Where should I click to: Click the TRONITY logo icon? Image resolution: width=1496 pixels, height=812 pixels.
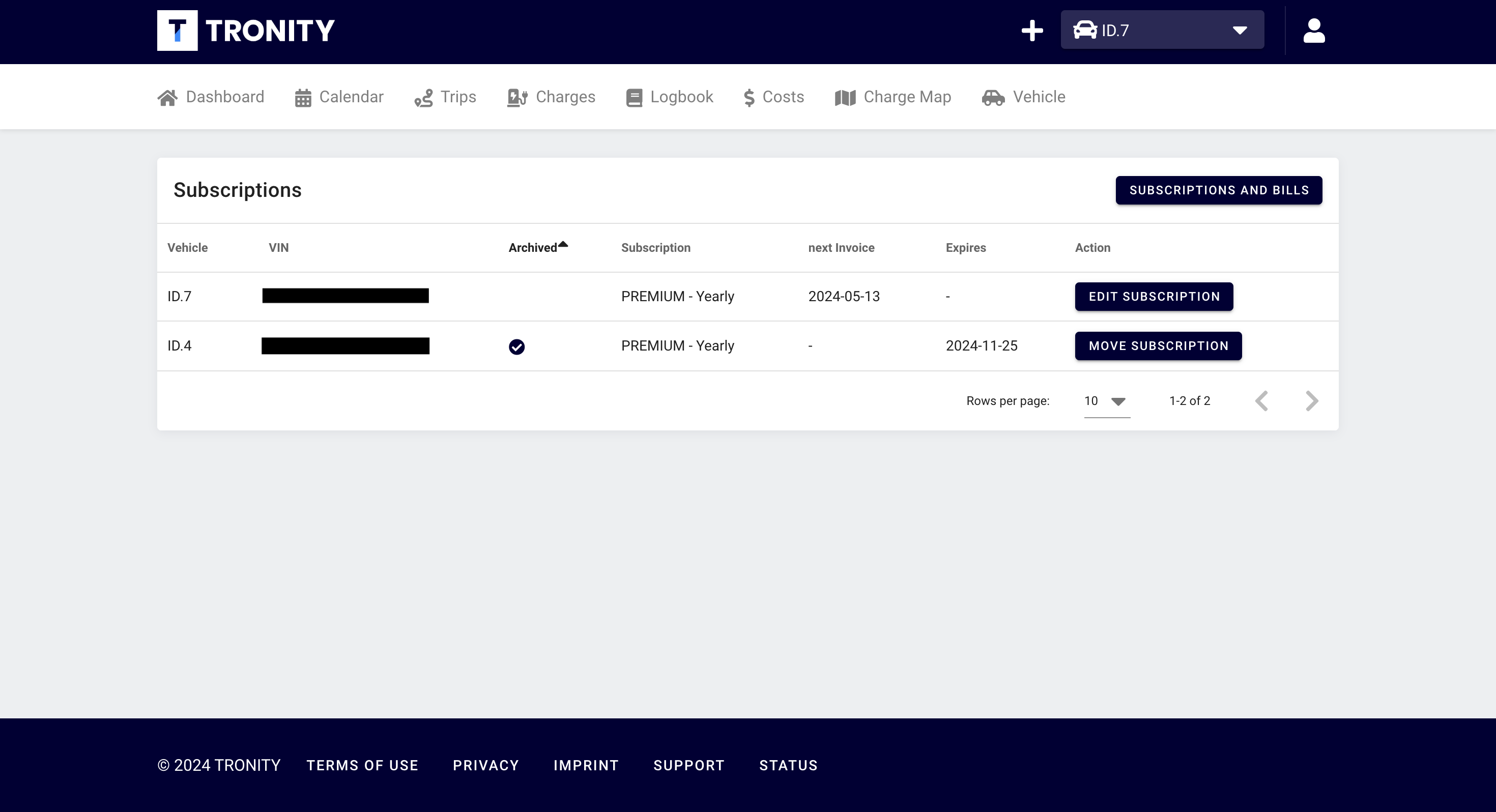coord(177,30)
